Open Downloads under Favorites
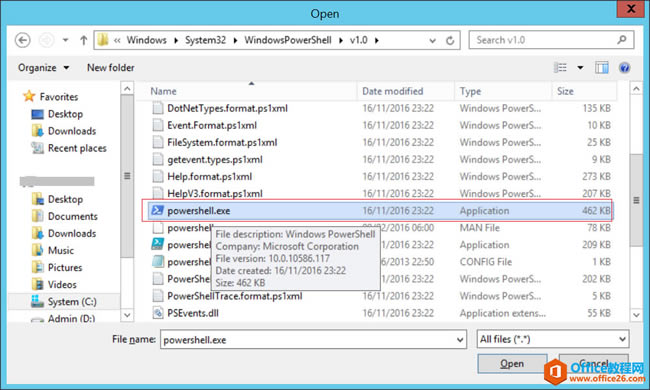 coord(72,131)
